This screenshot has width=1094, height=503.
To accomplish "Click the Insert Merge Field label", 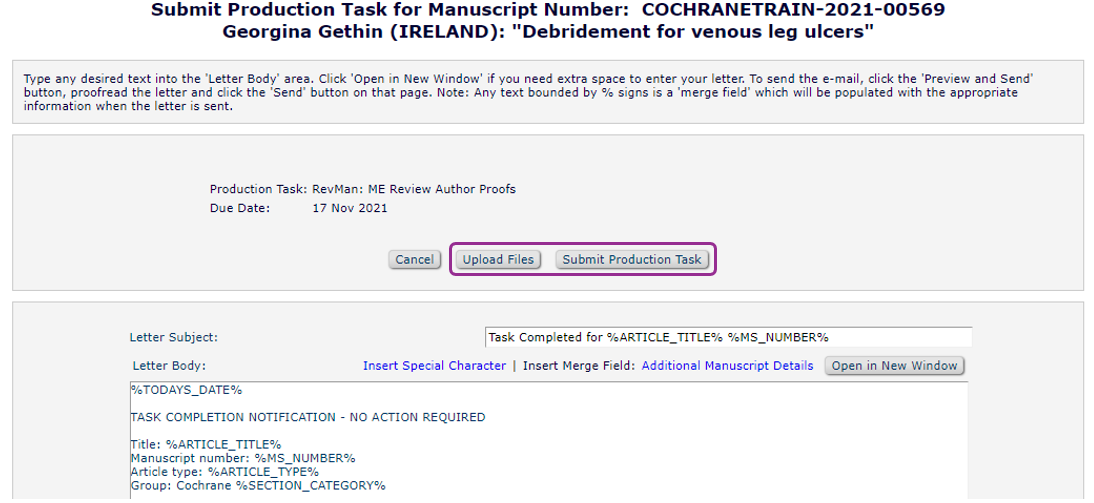I will point(578,366).
